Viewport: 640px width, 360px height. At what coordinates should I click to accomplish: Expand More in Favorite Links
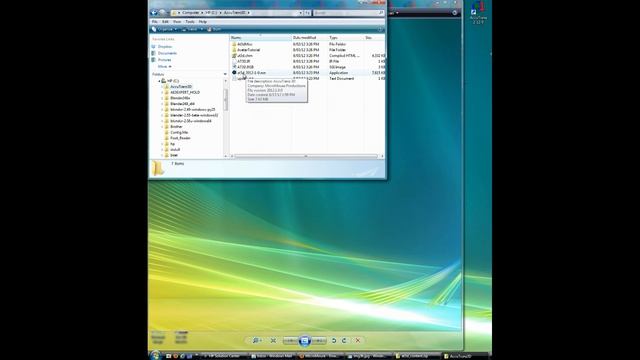coord(164,66)
